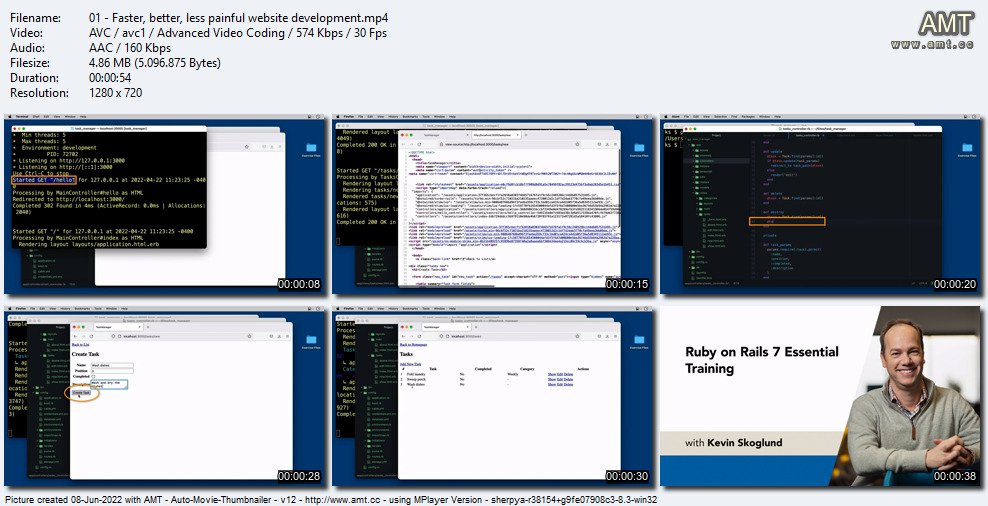Follow Back to Homepage link
Screen dimensions: 988x506
click(413, 345)
